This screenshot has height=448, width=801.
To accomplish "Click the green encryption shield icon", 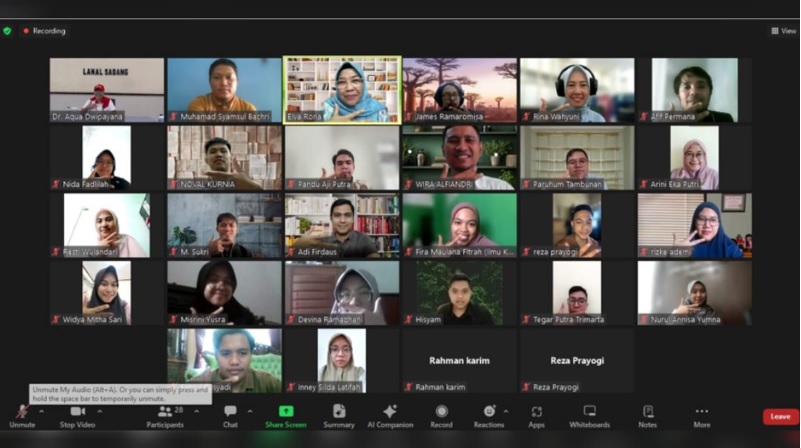I will tap(8, 31).
